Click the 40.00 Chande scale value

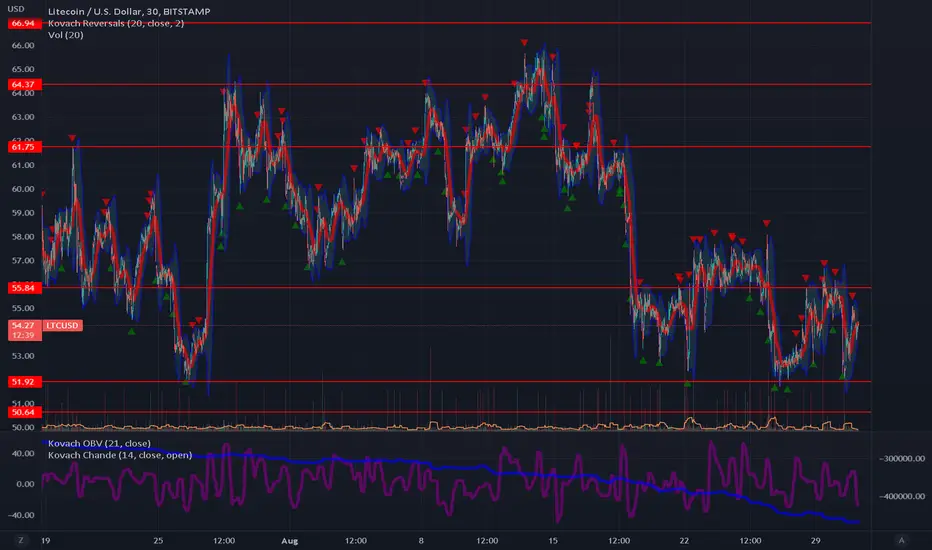24,453
